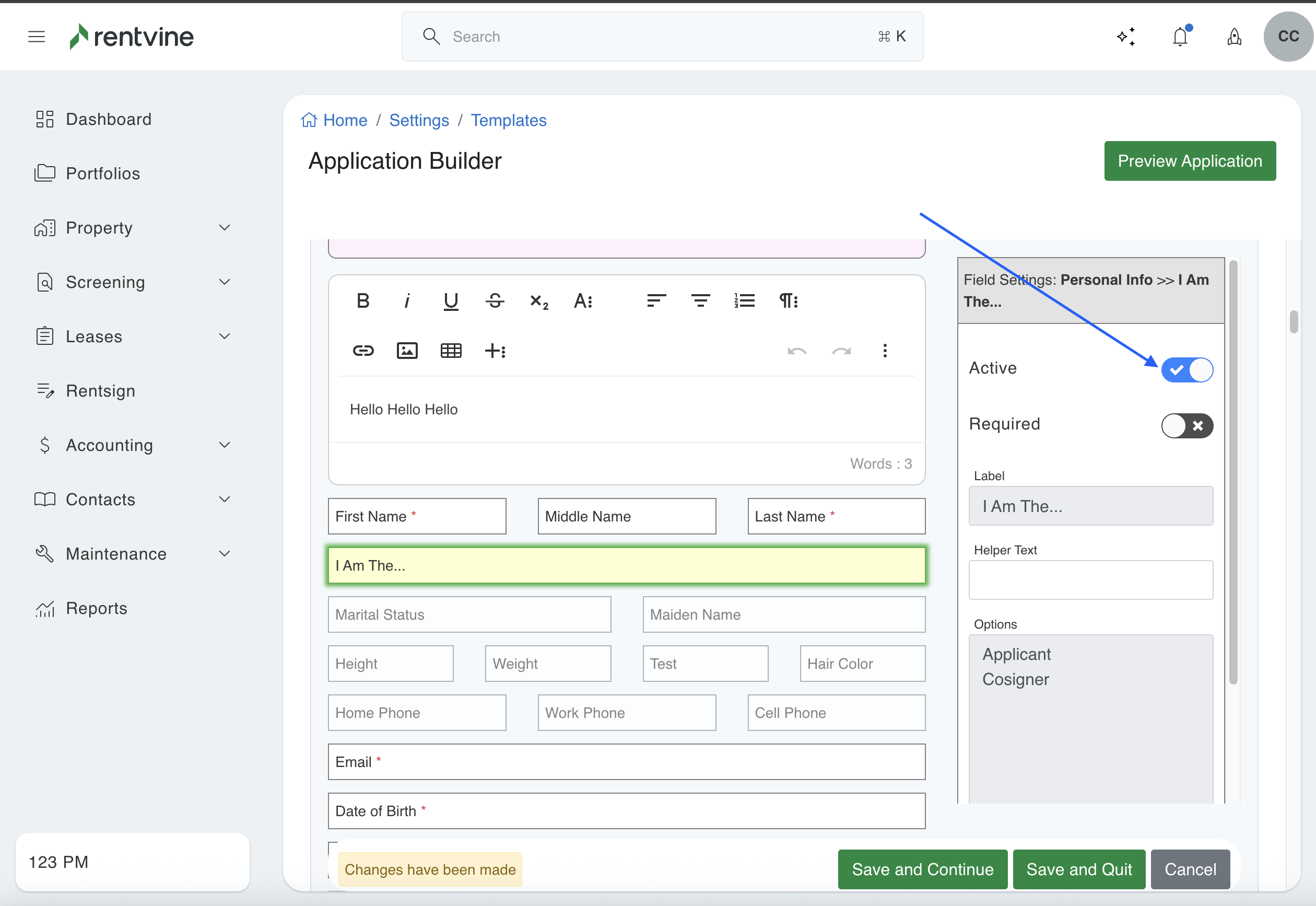Toggle bold formatting in editor

click(x=363, y=301)
